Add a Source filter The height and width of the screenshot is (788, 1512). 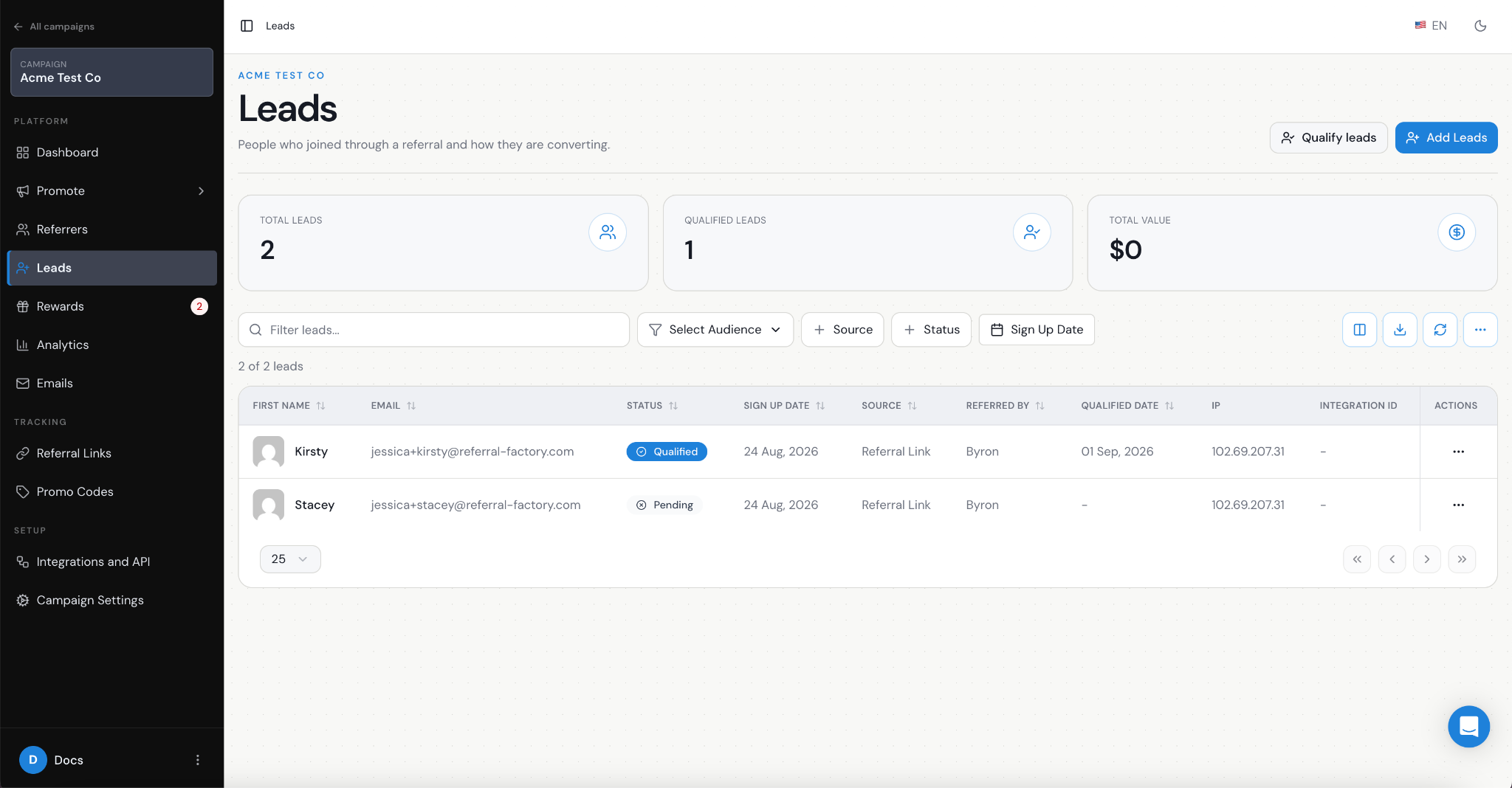[x=842, y=330]
